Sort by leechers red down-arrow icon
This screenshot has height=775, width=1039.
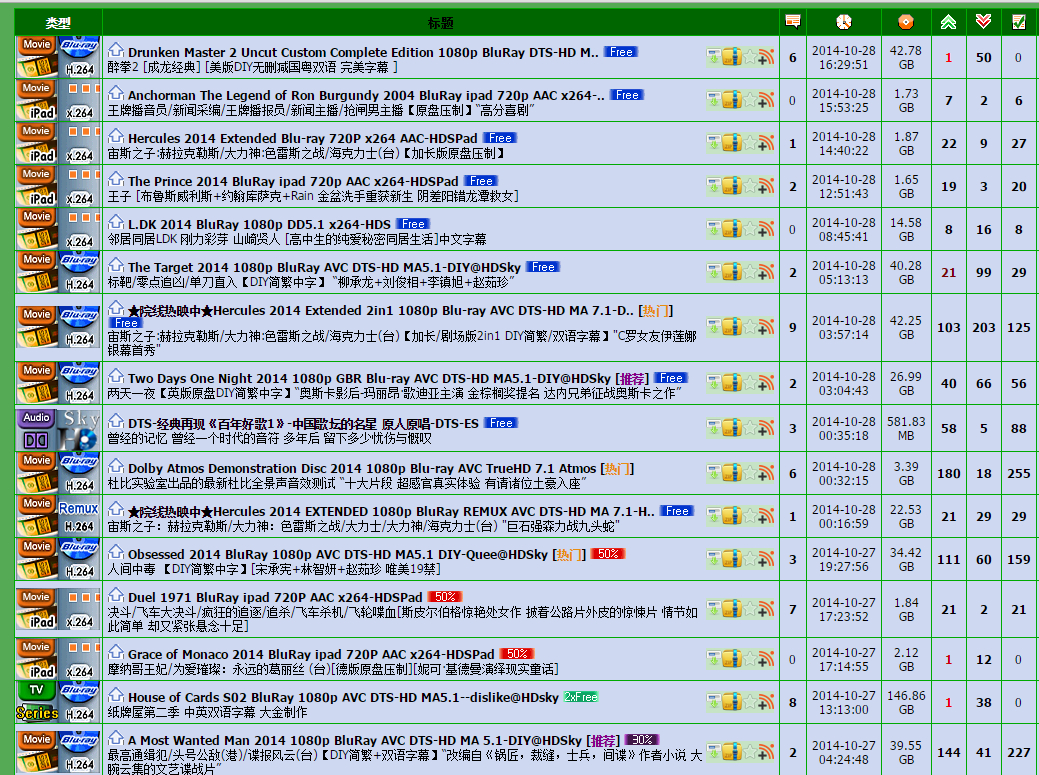click(983, 22)
